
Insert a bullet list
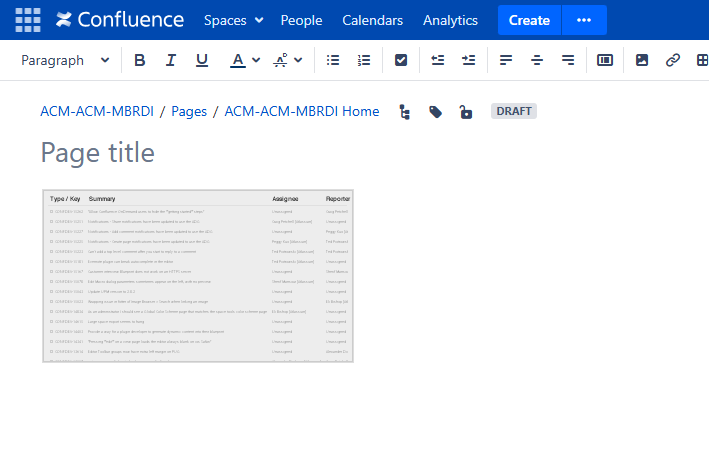pos(333,60)
